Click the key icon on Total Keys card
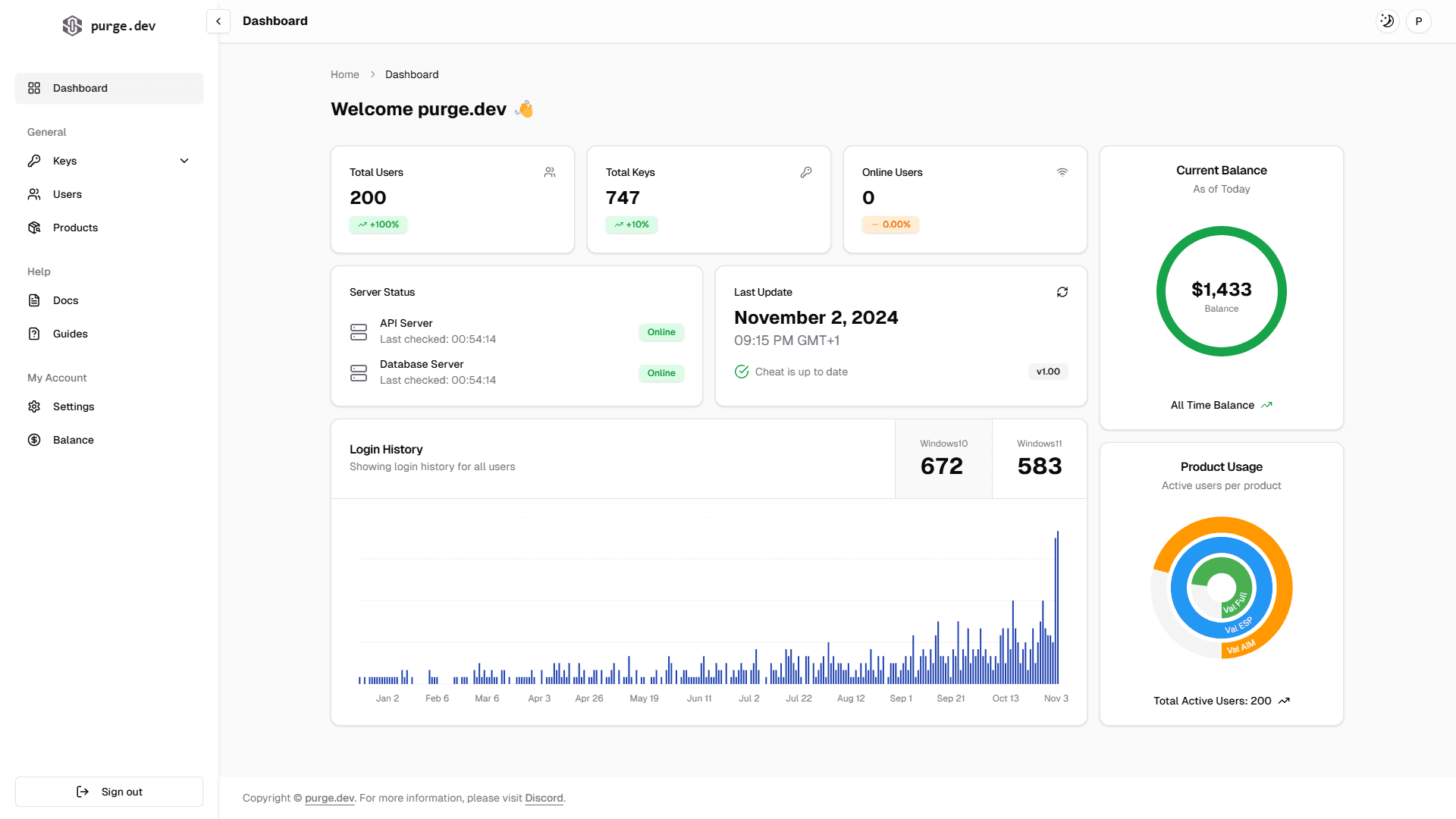1456x819 pixels. [806, 172]
